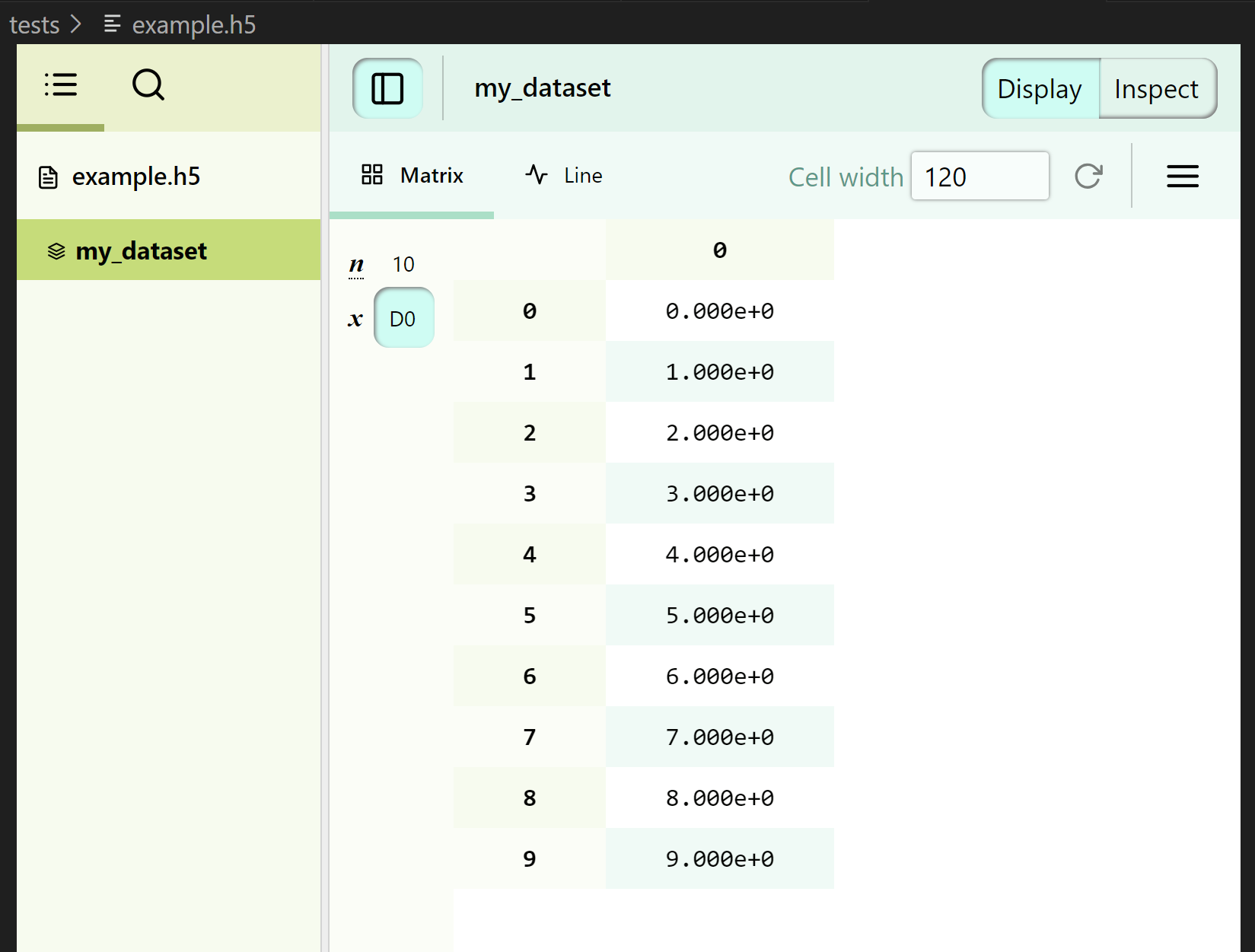Reset cell width with refresh icon
The height and width of the screenshot is (952, 1255).
pyautogui.click(x=1088, y=176)
